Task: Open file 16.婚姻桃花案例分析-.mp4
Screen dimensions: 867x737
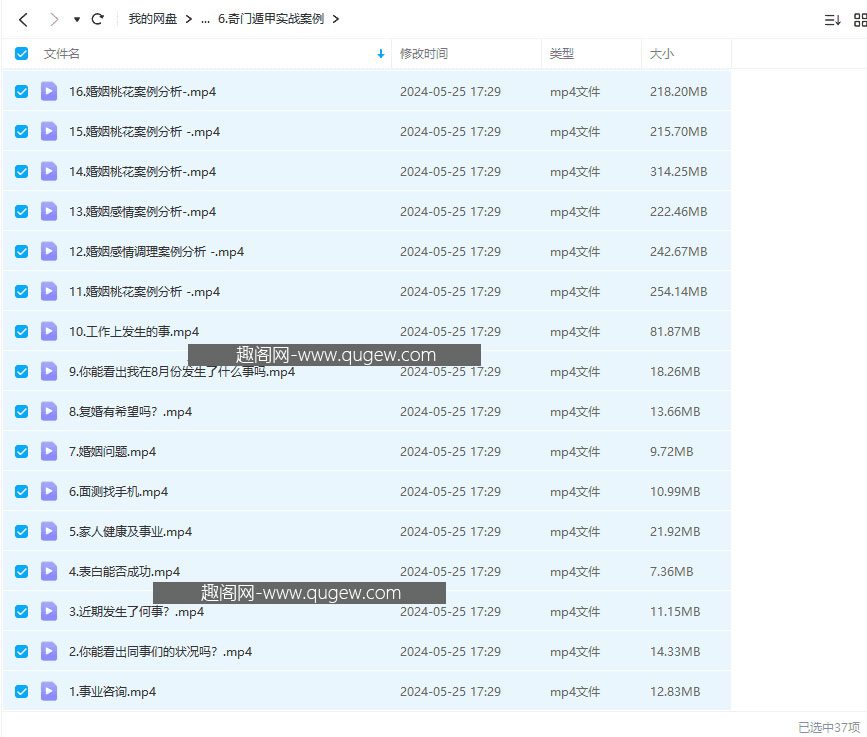Action: pyautogui.click(x=143, y=91)
